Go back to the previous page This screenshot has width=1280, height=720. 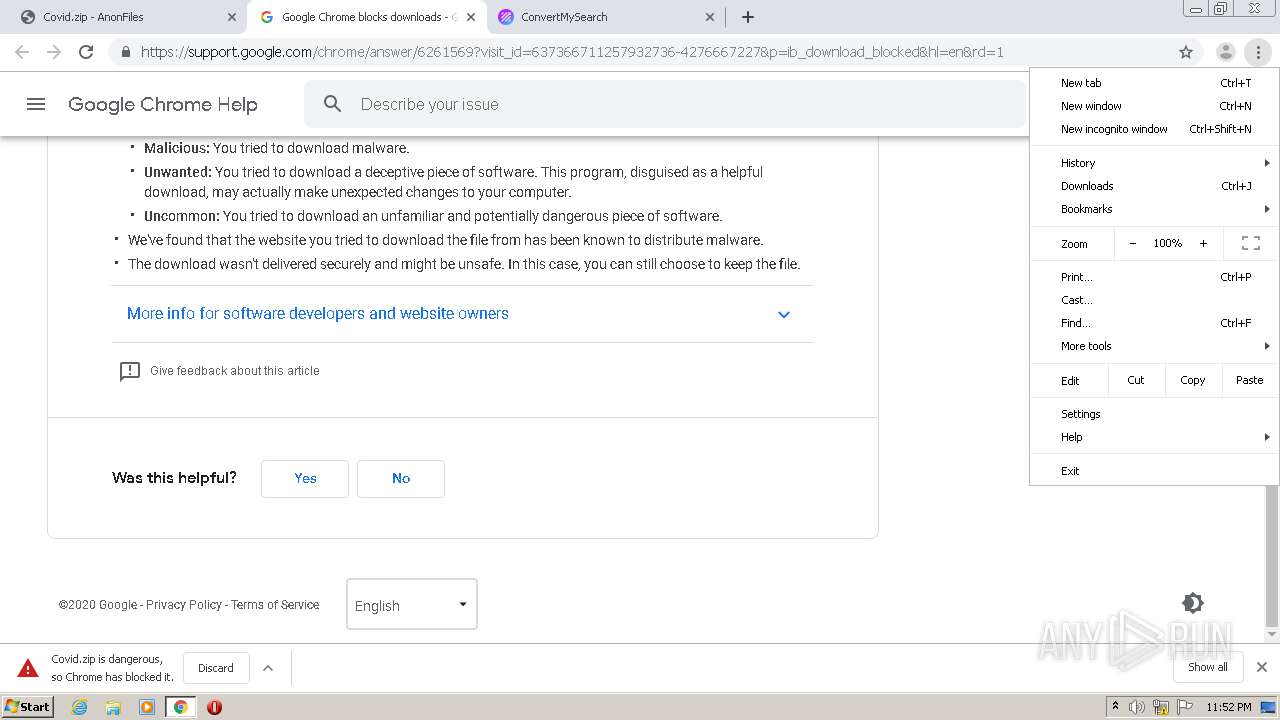pos(22,52)
